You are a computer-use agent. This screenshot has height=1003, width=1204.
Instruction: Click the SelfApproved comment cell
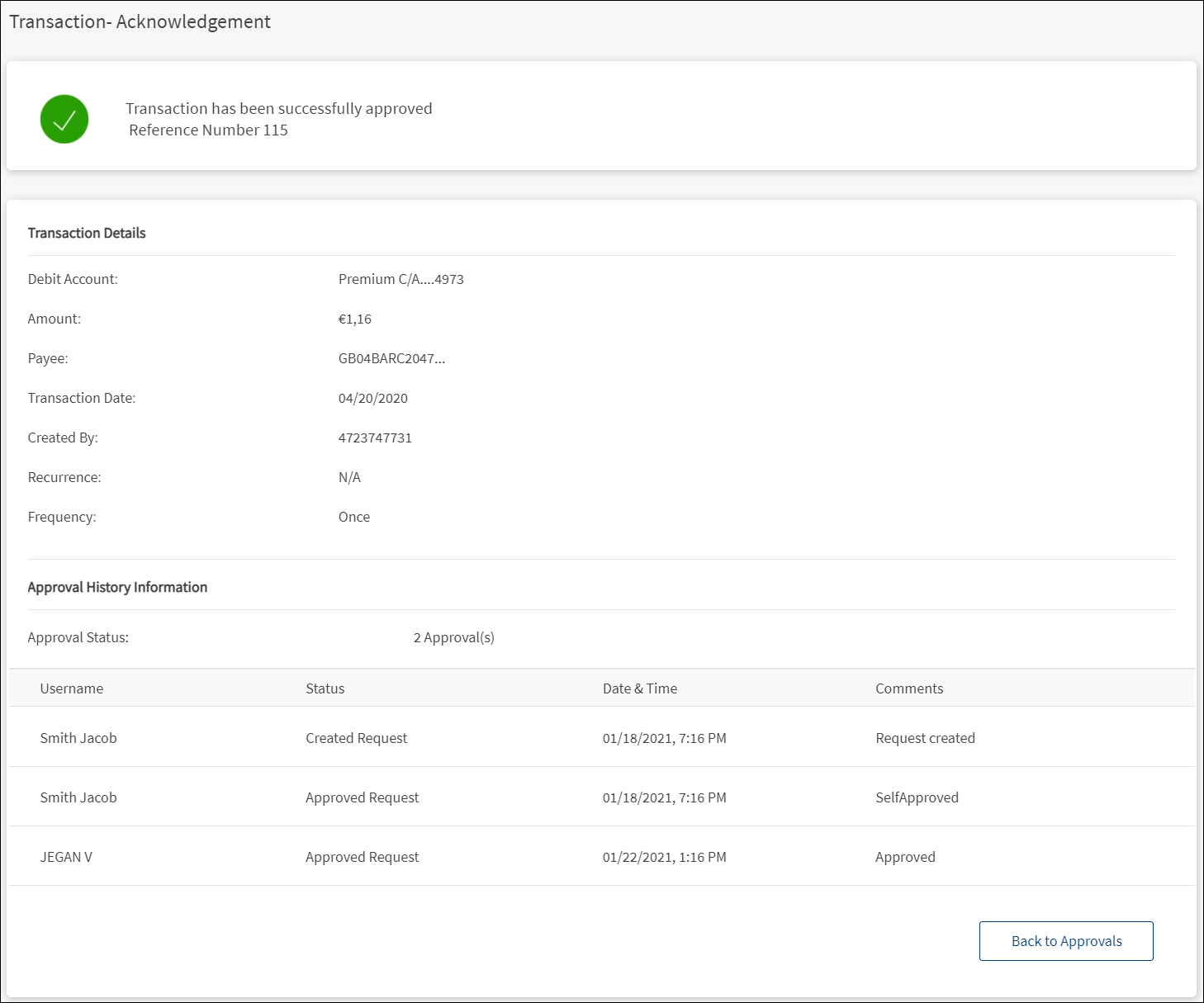click(917, 797)
